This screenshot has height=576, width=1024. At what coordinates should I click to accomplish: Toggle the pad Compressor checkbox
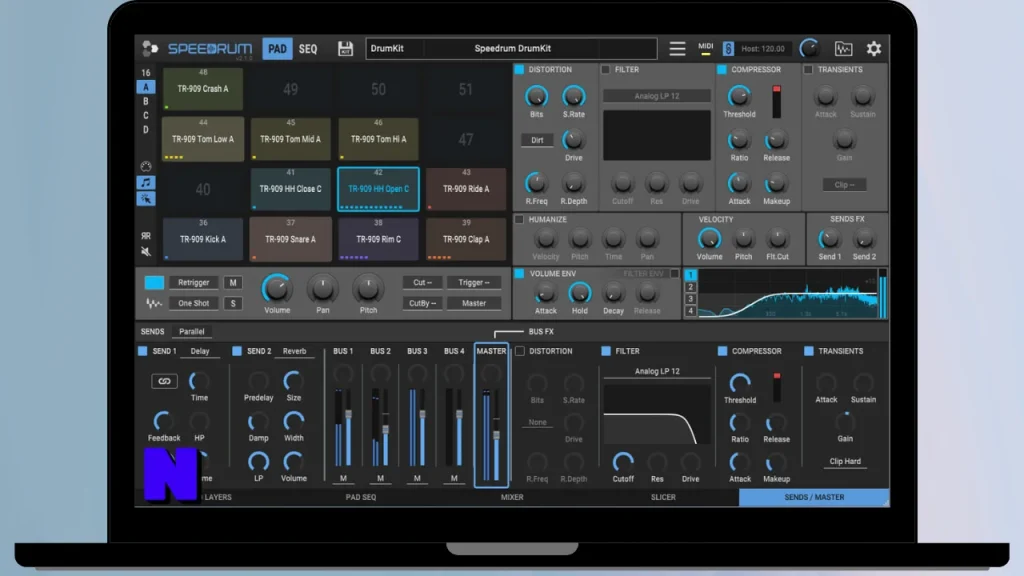pos(722,69)
